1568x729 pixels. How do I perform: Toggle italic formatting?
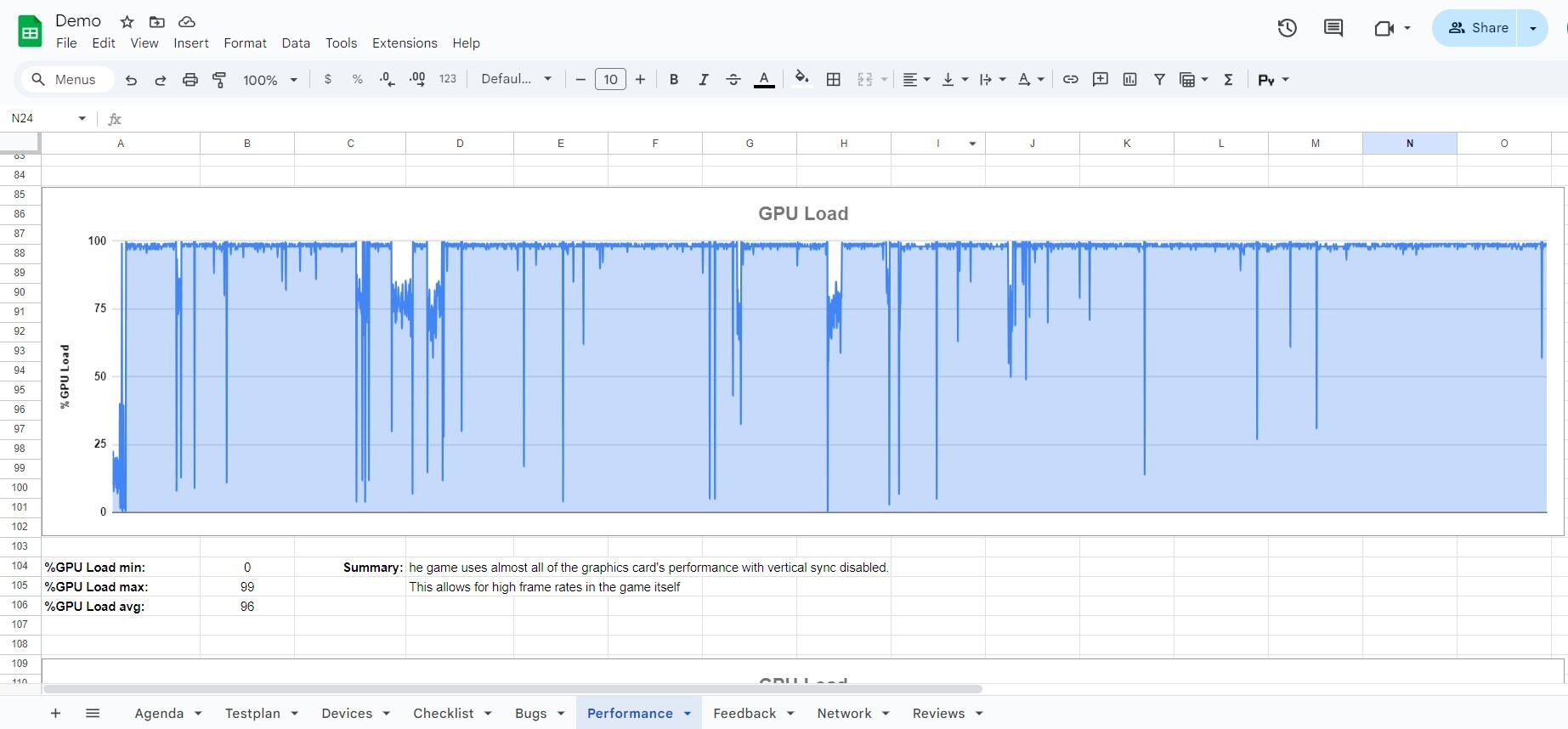pos(703,80)
